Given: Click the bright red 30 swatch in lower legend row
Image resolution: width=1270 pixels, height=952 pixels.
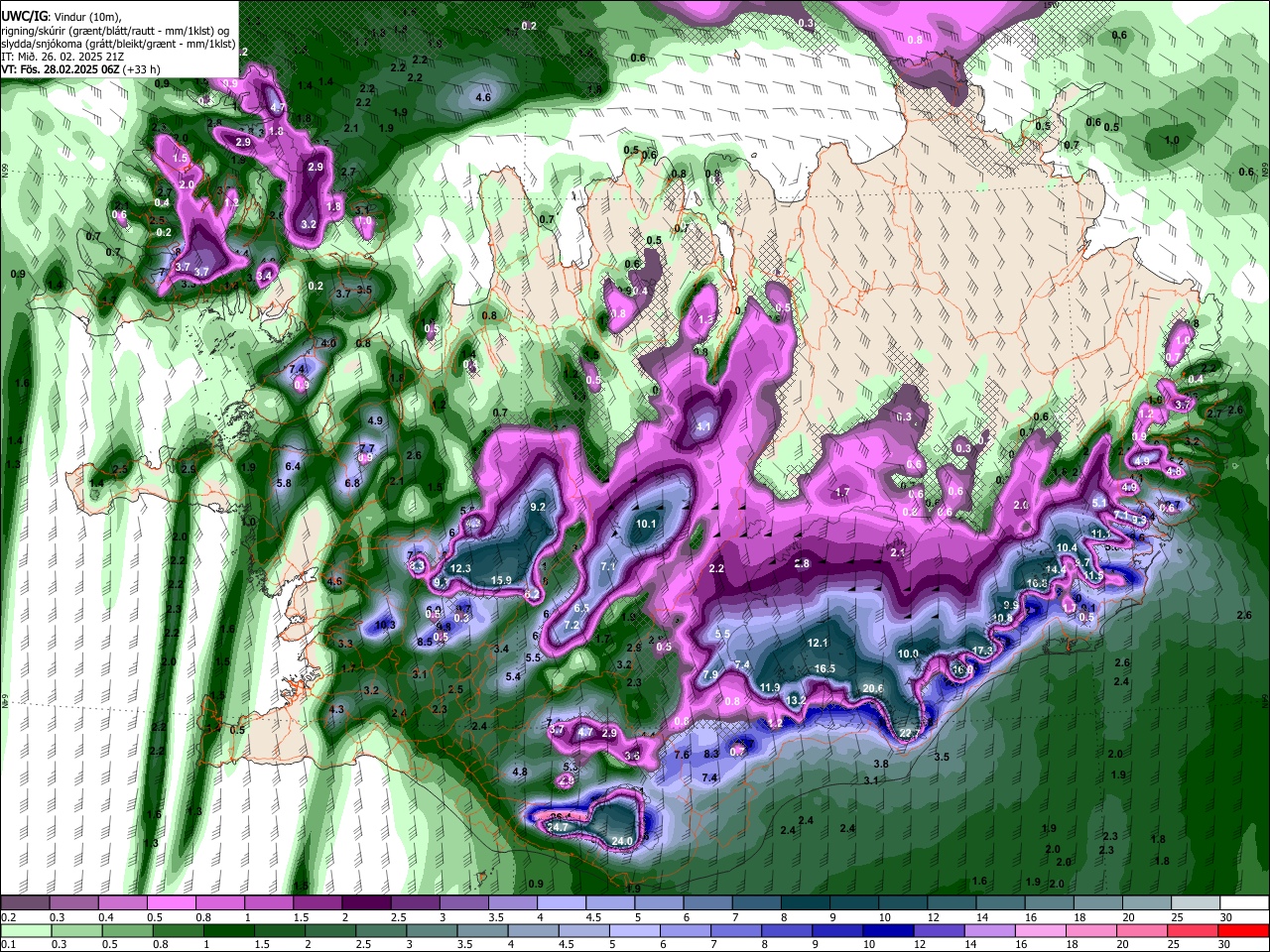Looking at the screenshot, I should click(x=1244, y=931).
